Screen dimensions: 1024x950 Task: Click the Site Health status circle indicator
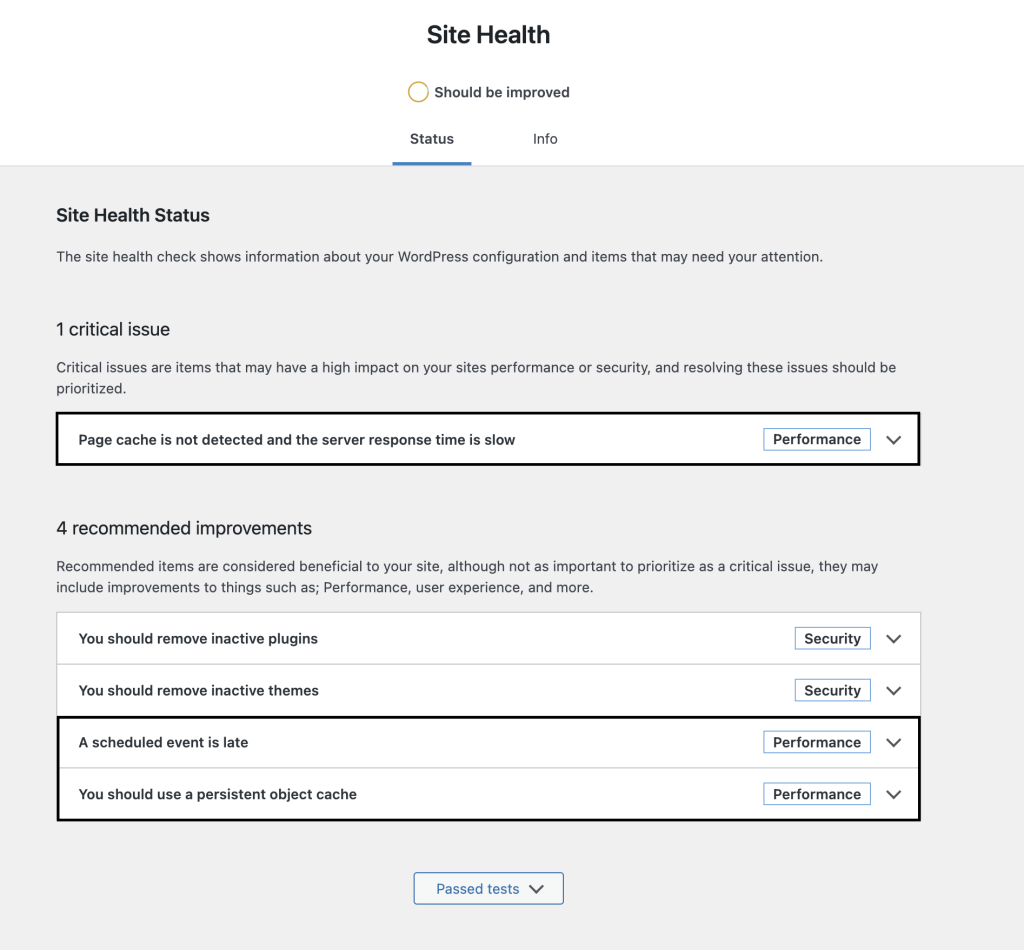[418, 92]
